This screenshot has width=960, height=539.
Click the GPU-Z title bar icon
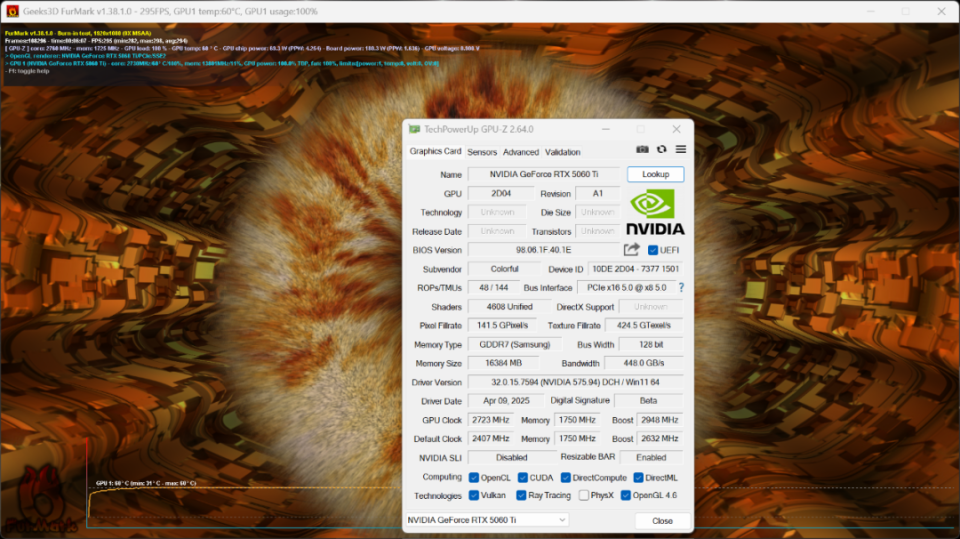pos(414,129)
